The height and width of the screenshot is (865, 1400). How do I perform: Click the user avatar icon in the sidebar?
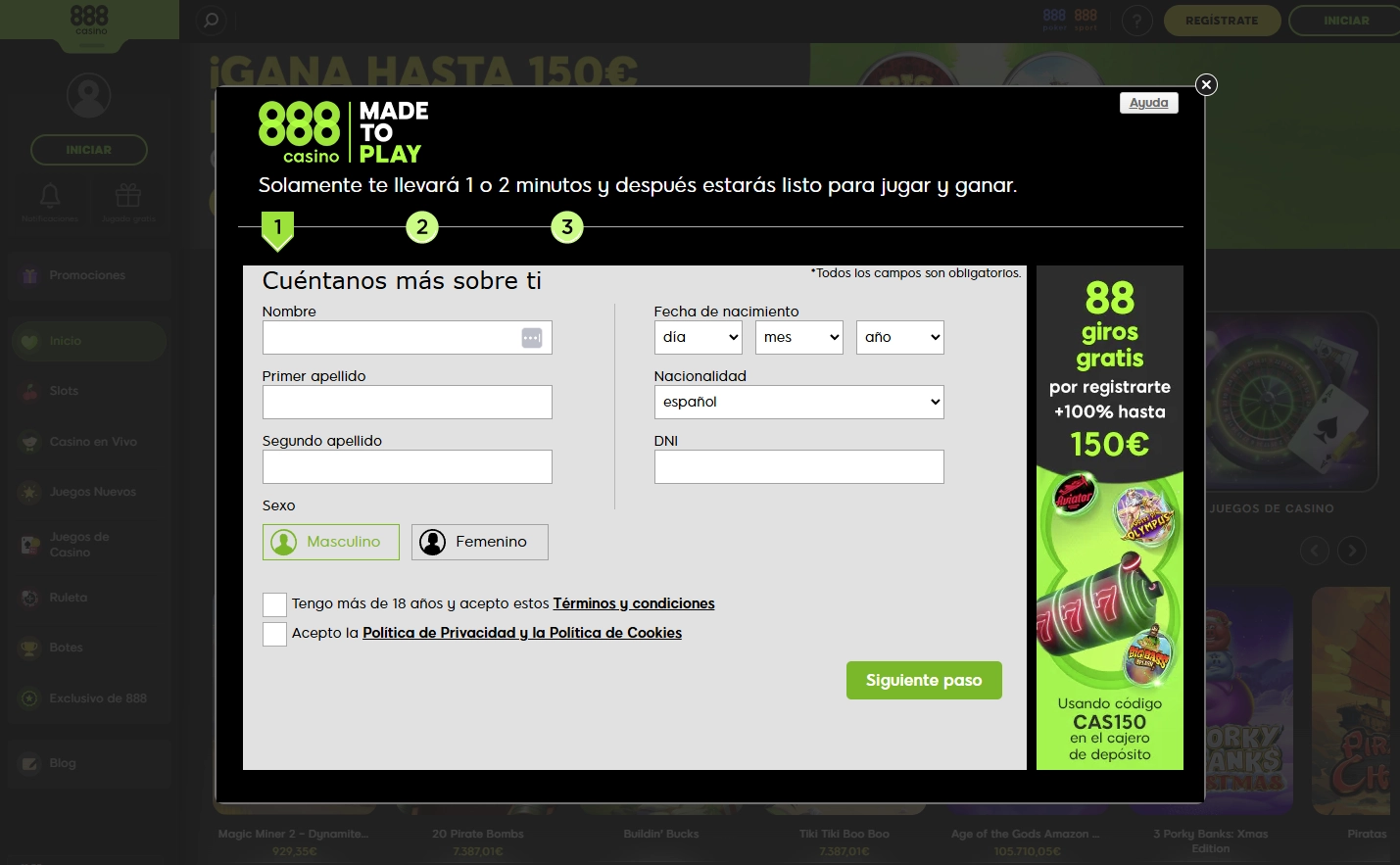(88, 96)
